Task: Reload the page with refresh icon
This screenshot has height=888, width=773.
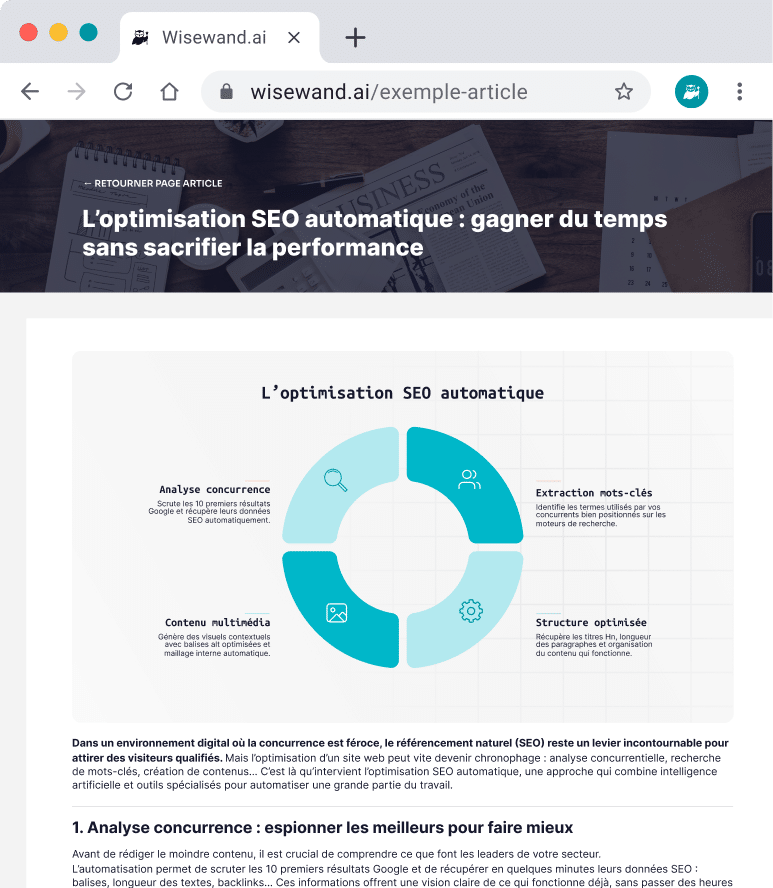Action: pos(123,92)
